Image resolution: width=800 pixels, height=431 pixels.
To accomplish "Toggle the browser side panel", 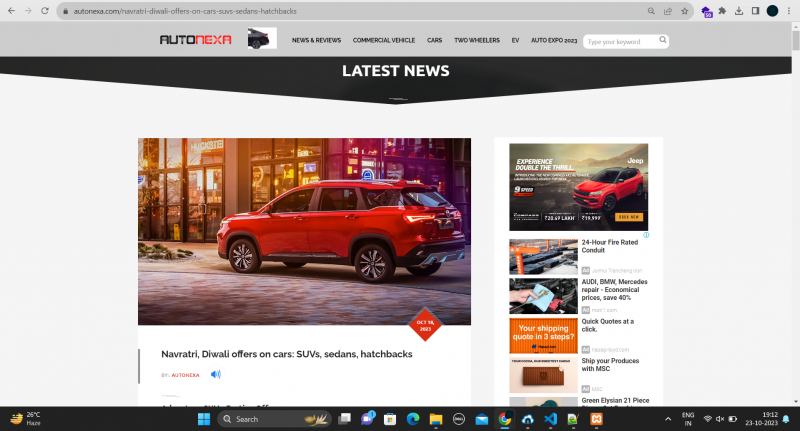I will (755, 11).
